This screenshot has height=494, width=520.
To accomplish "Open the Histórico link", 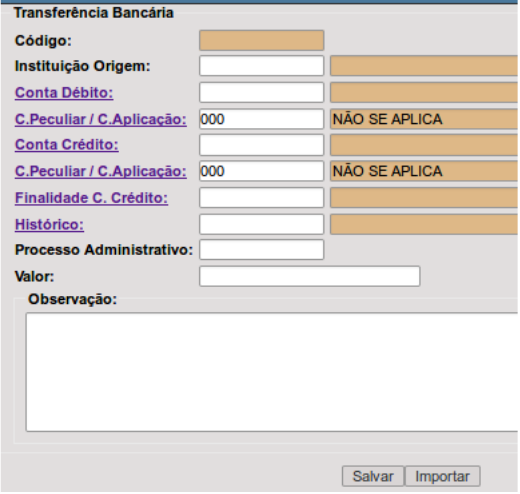I will [49, 225].
